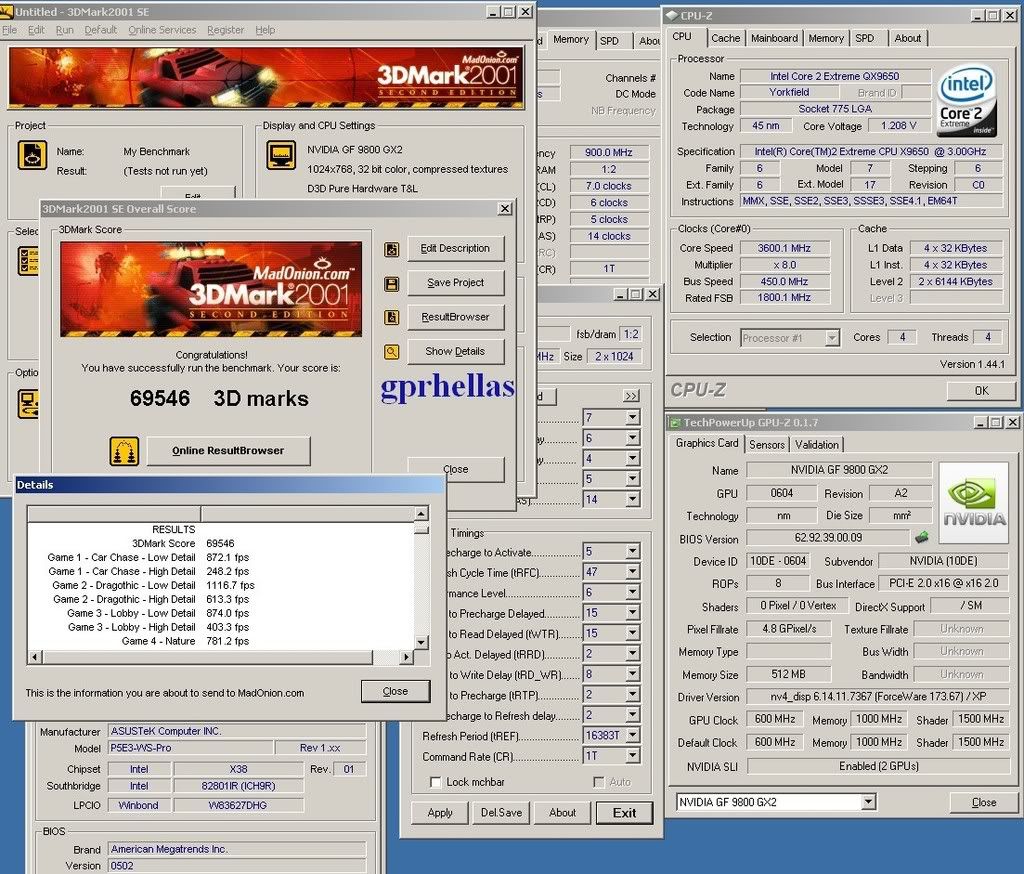Click OK in the CPU-Z window
1024x874 pixels.
click(x=981, y=391)
